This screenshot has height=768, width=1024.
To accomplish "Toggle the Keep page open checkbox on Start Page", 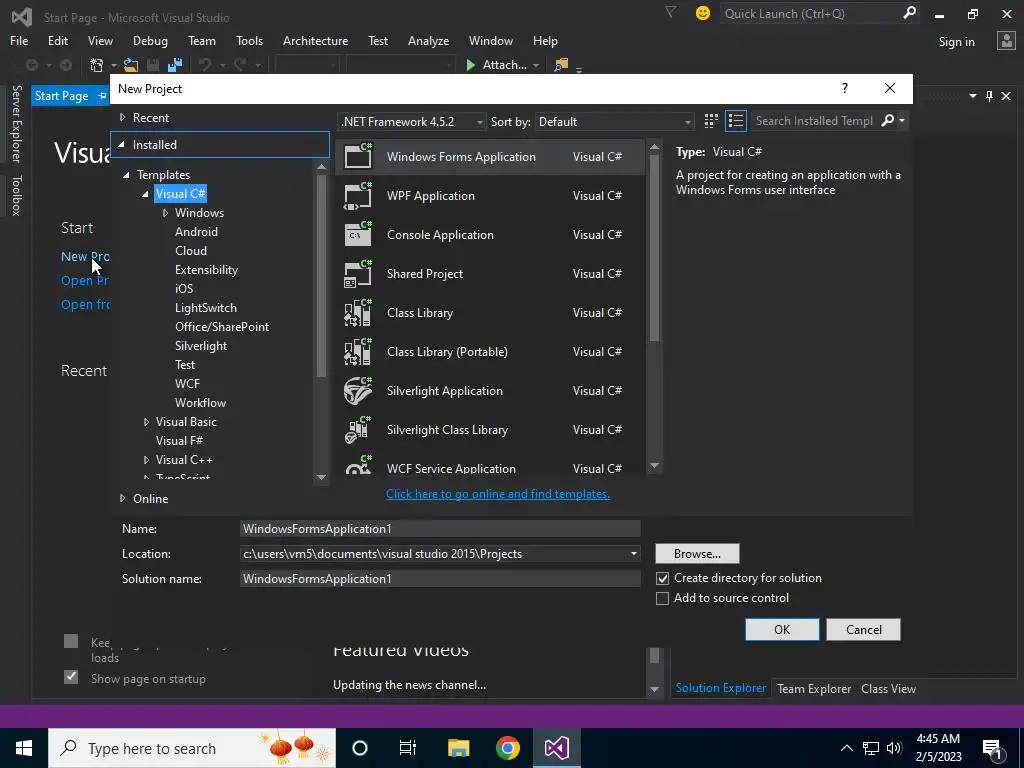I will tap(71, 641).
